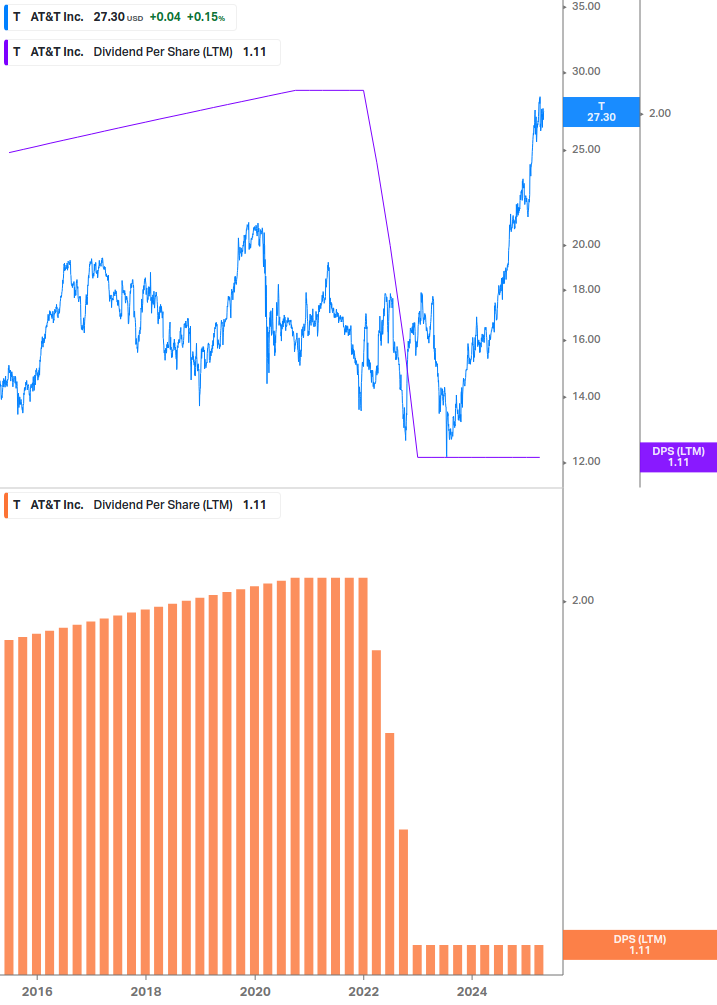
Task: Click the 27.30 price value in the legend
Action: [109, 17]
